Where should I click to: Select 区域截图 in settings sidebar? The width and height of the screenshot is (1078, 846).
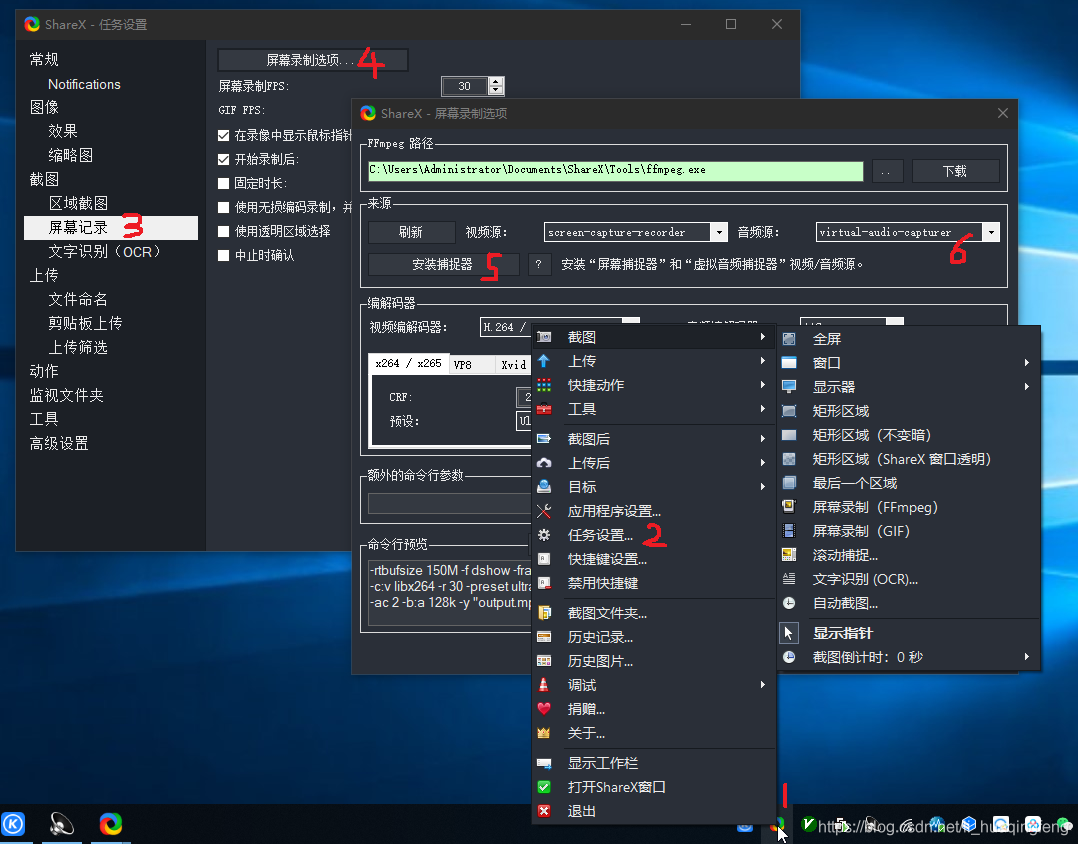pyautogui.click(x=78, y=203)
